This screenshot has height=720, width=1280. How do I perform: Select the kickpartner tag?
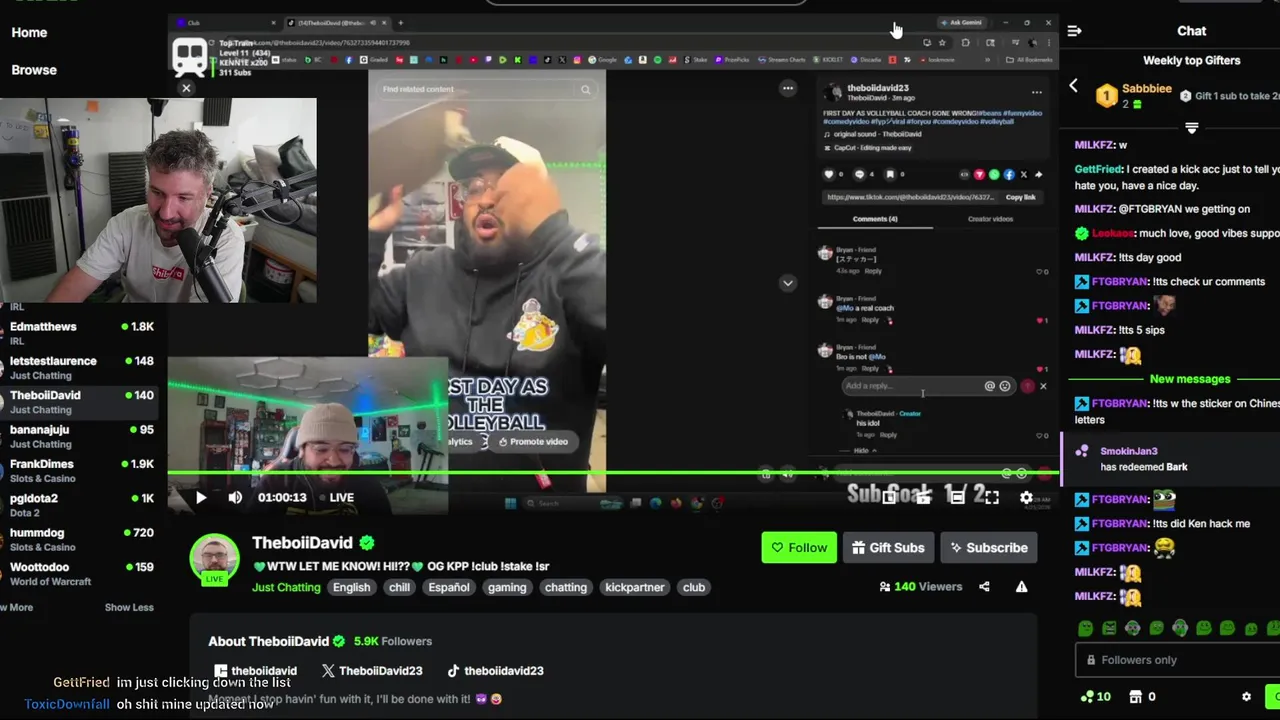pyautogui.click(x=634, y=587)
